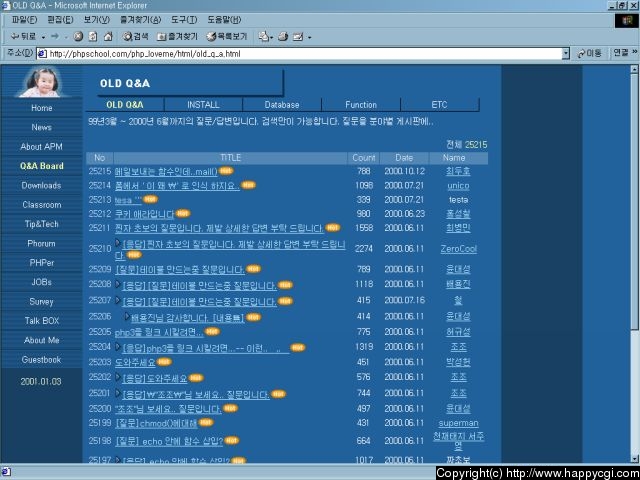This screenshot has height=480, width=640.
Task: Open the 편집(E) menu
Action: (60, 20)
